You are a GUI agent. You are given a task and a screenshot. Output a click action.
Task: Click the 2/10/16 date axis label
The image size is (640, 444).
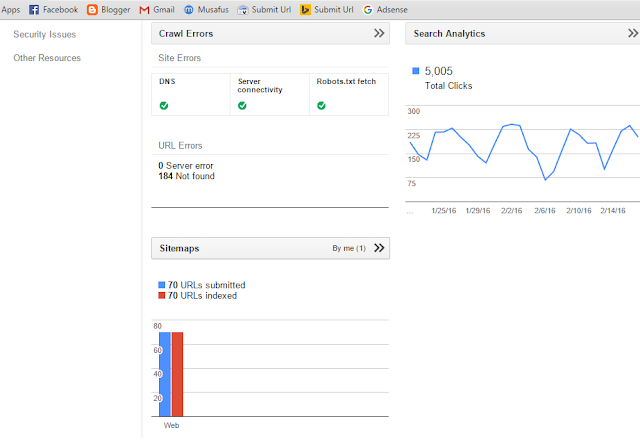[579, 211]
